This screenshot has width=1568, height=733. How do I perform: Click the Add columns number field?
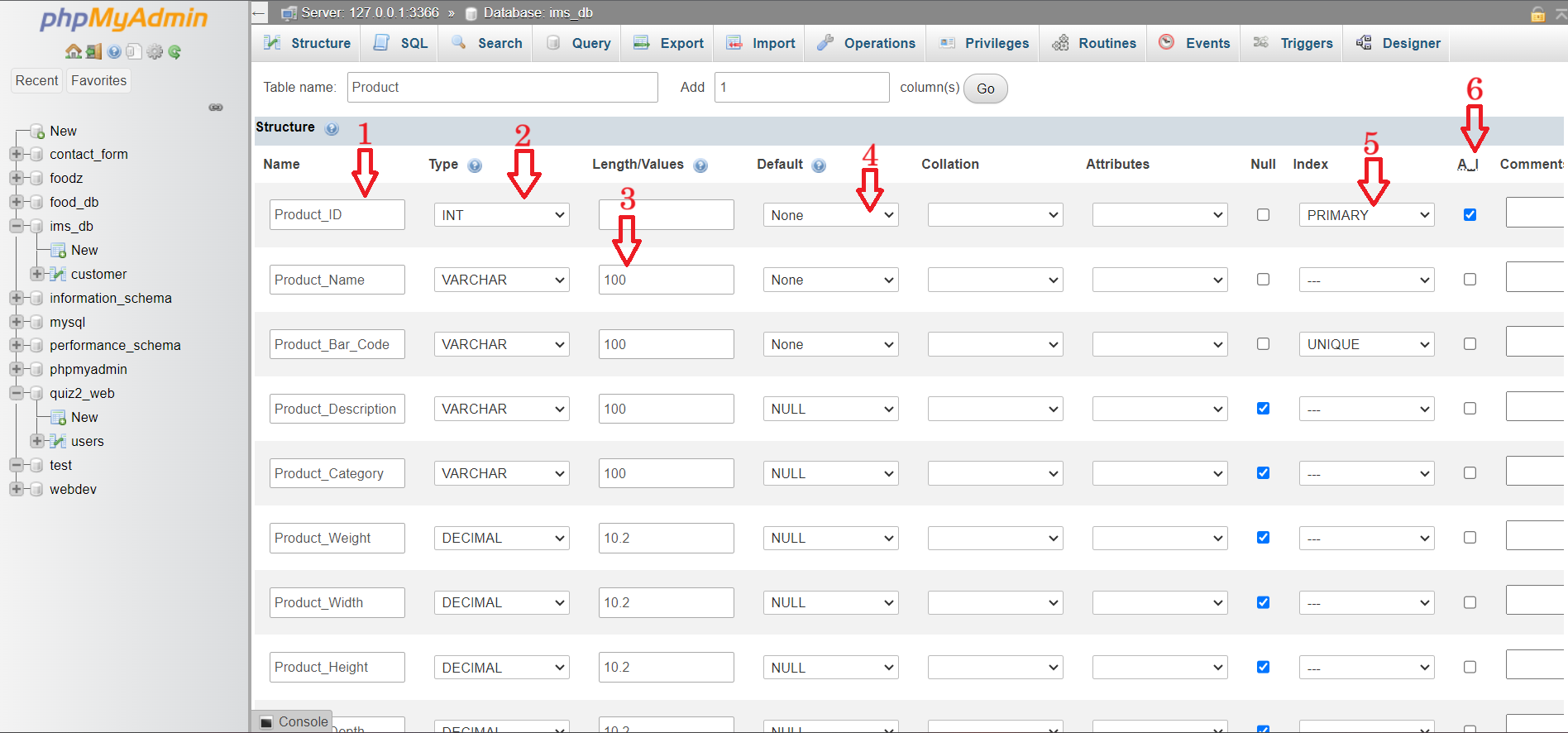802,87
